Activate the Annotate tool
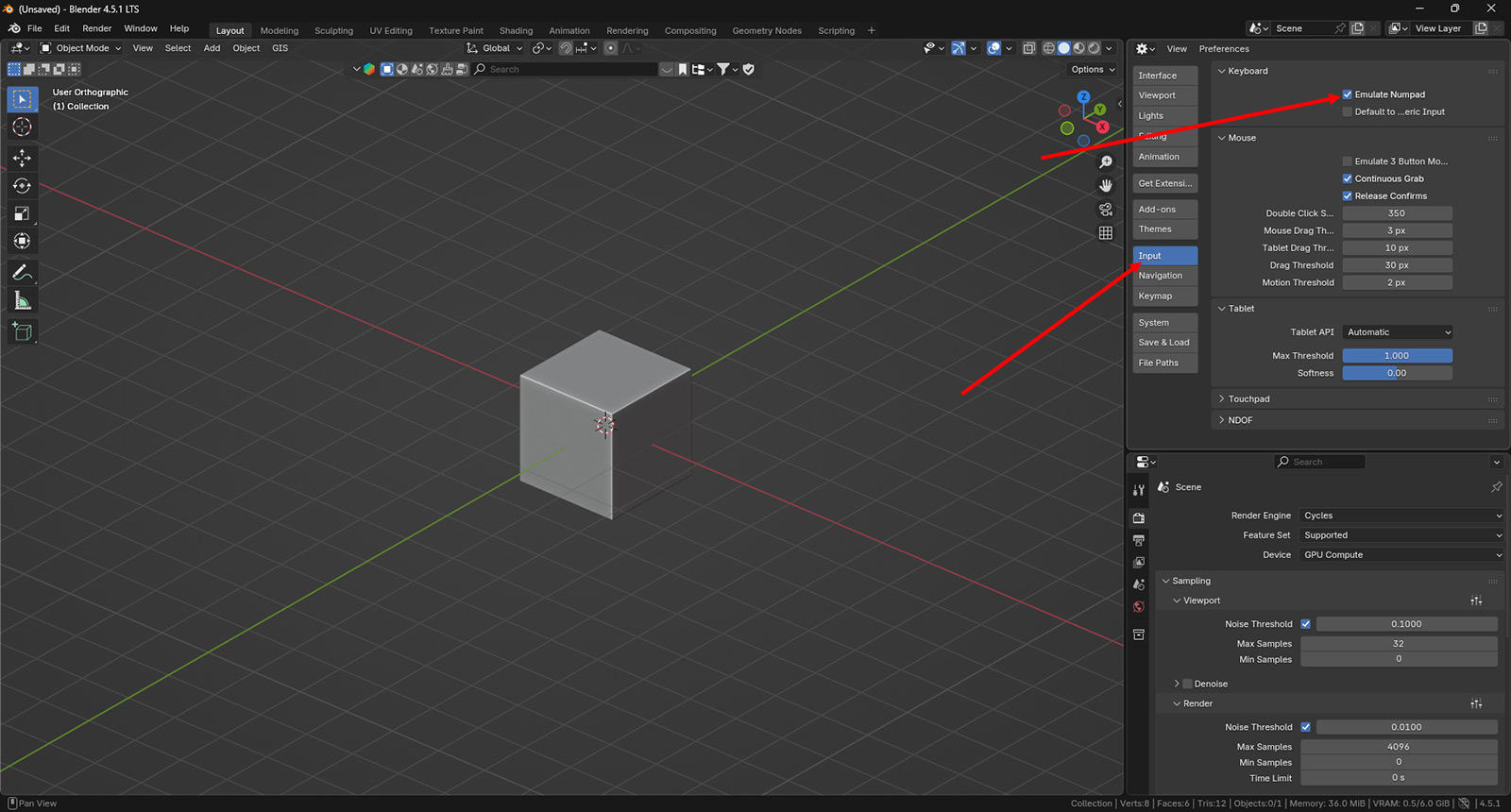The height and width of the screenshot is (812, 1511). click(x=22, y=273)
